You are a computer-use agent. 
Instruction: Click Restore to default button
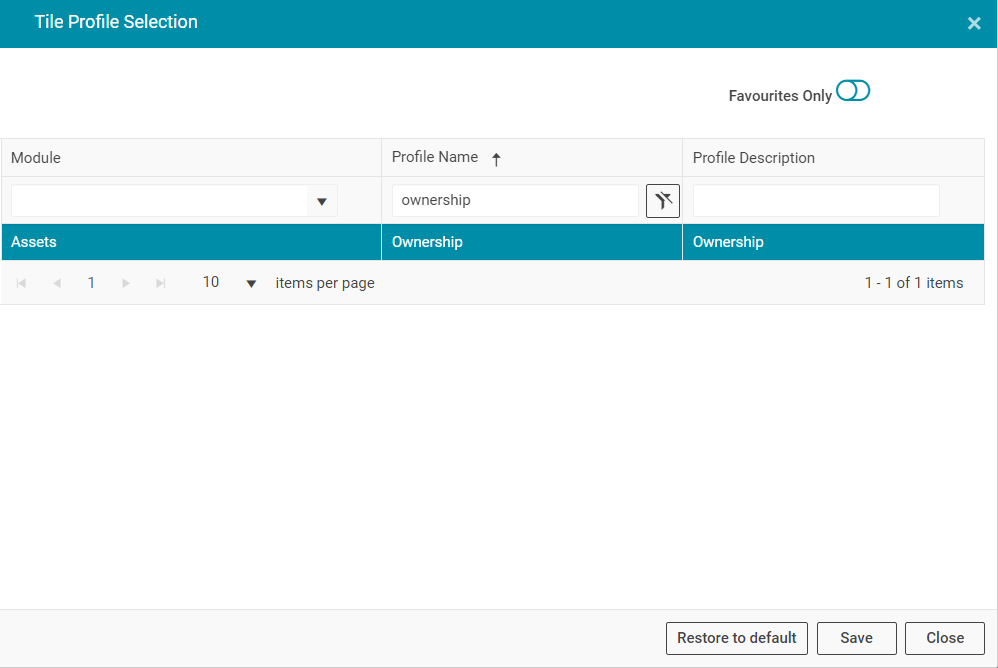click(736, 638)
